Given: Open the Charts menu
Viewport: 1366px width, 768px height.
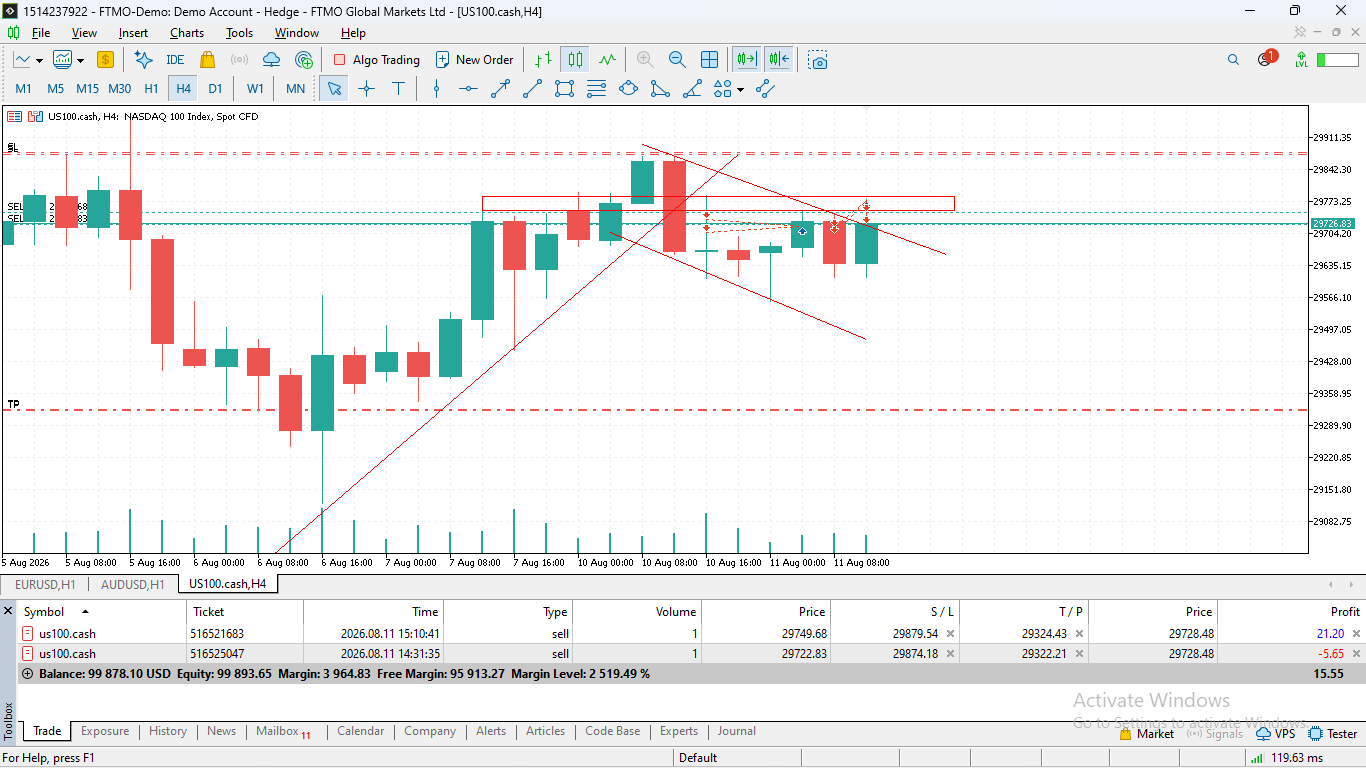Looking at the screenshot, I should click(x=186, y=32).
